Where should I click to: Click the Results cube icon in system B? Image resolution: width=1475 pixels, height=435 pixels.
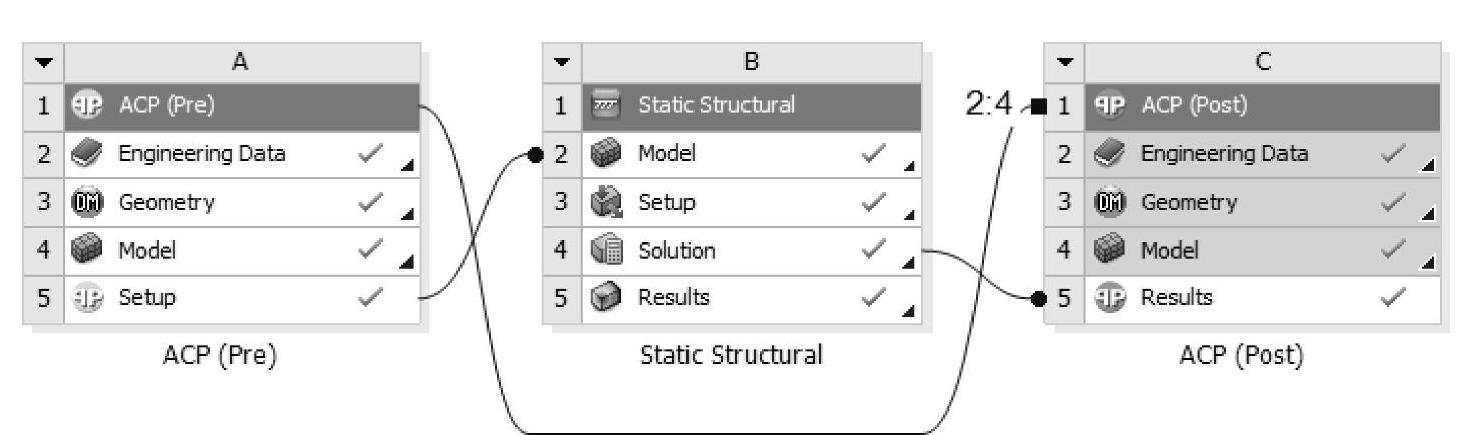pyautogui.click(x=603, y=298)
